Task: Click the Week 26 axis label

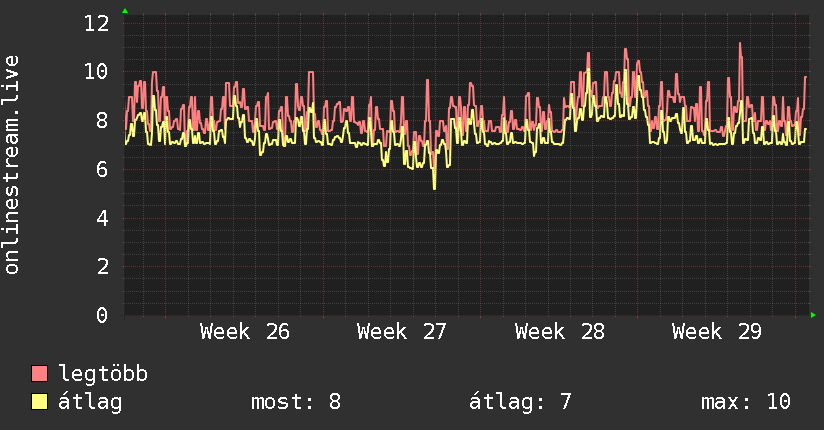Action: point(245,332)
